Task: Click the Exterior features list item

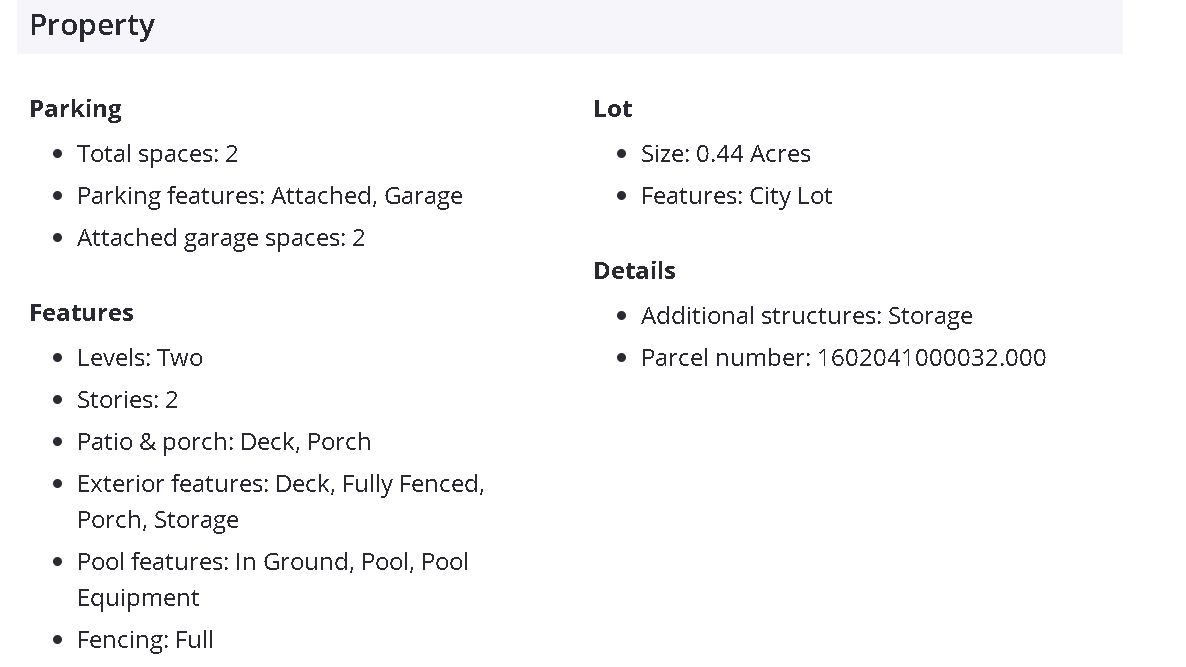Action: pyautogui.click(x=280, y=485)
